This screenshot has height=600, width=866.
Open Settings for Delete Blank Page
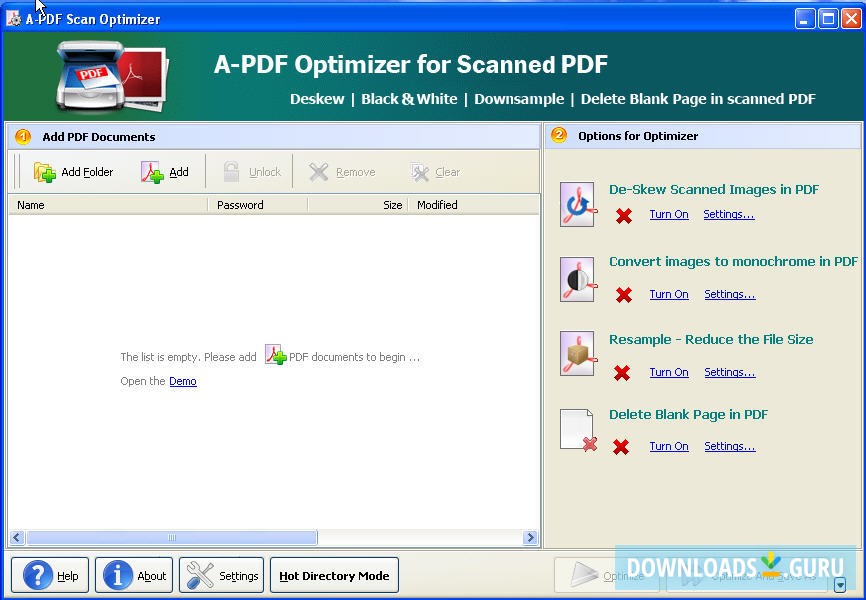730,446
